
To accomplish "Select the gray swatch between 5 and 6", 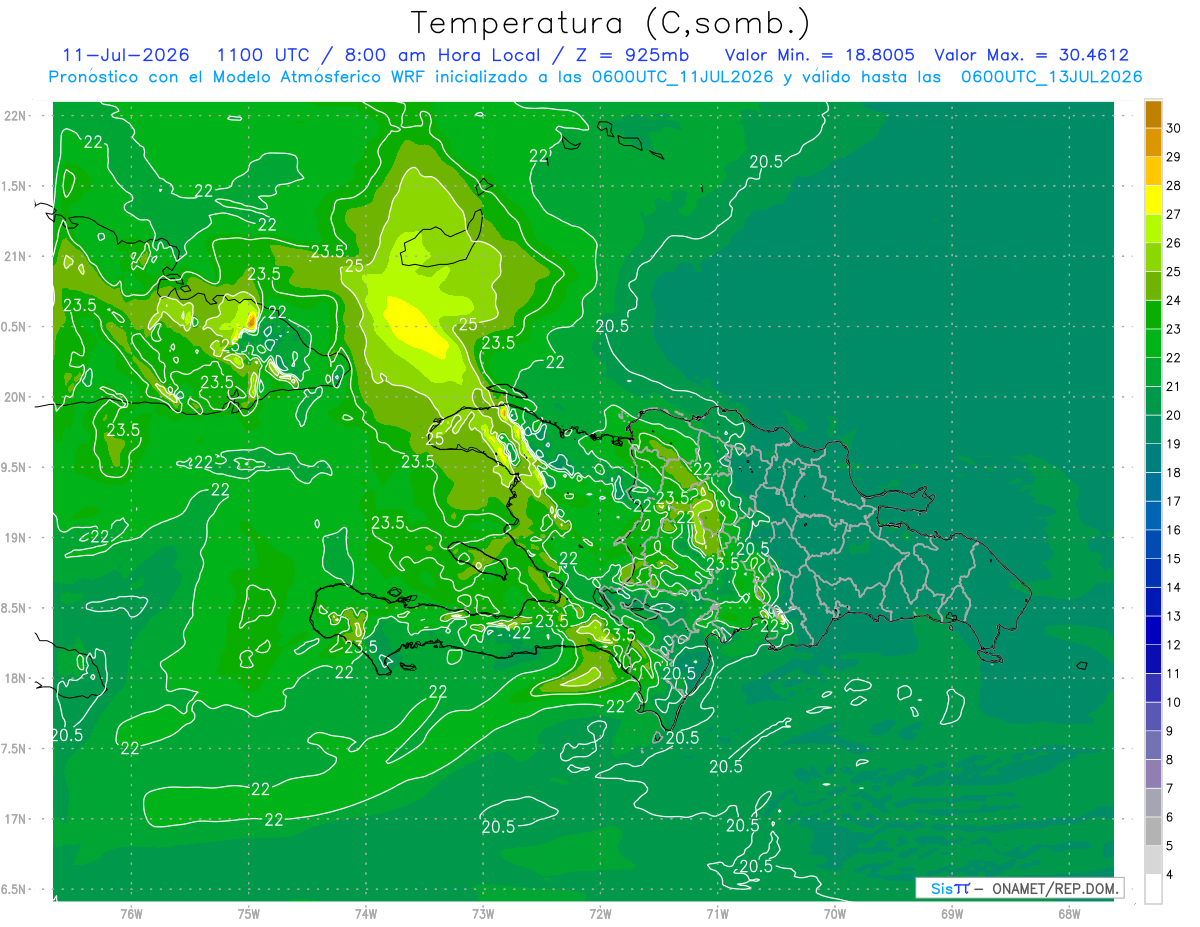I will [x=1153, y=832].
